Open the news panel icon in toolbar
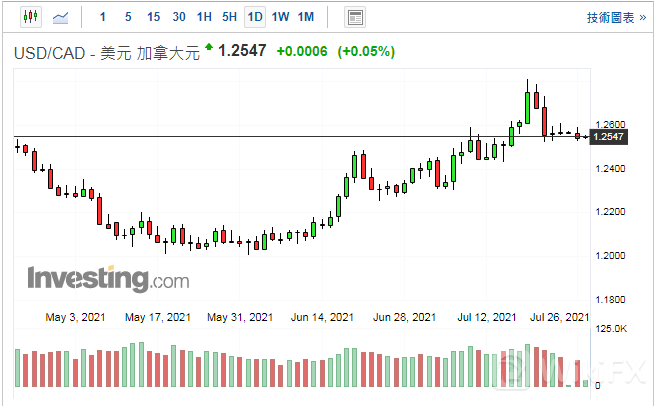Viewport: 657px width, 406px height. coord(354,17)
